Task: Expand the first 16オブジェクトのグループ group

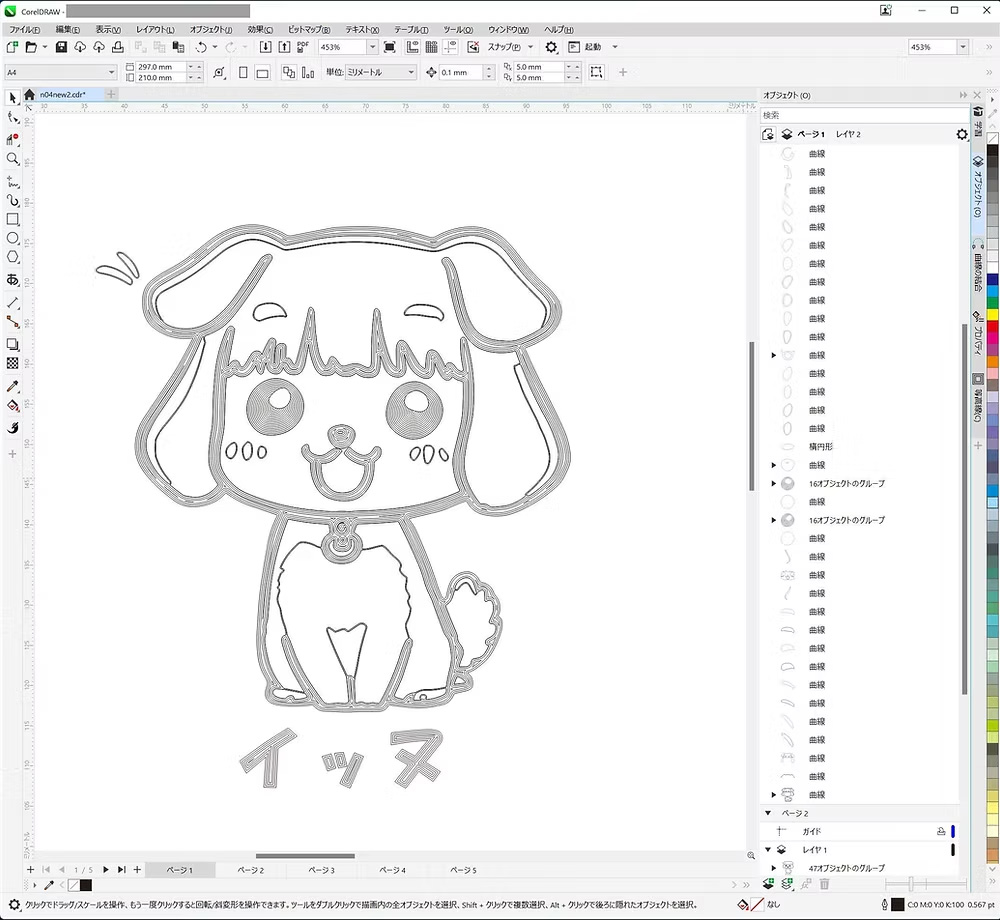Action: point(773,483)
